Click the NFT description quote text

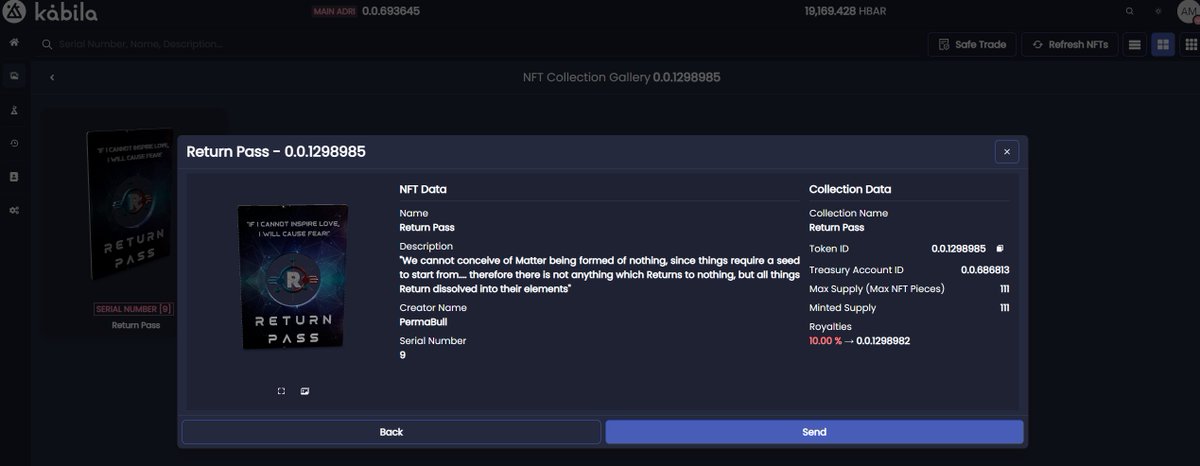(x=599, y=274)
